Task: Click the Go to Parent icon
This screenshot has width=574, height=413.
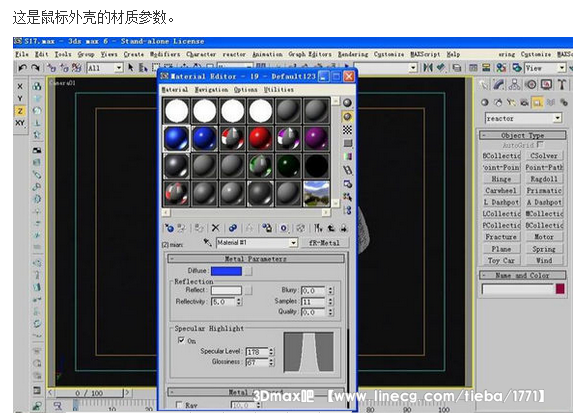Action: click(331, 228)
